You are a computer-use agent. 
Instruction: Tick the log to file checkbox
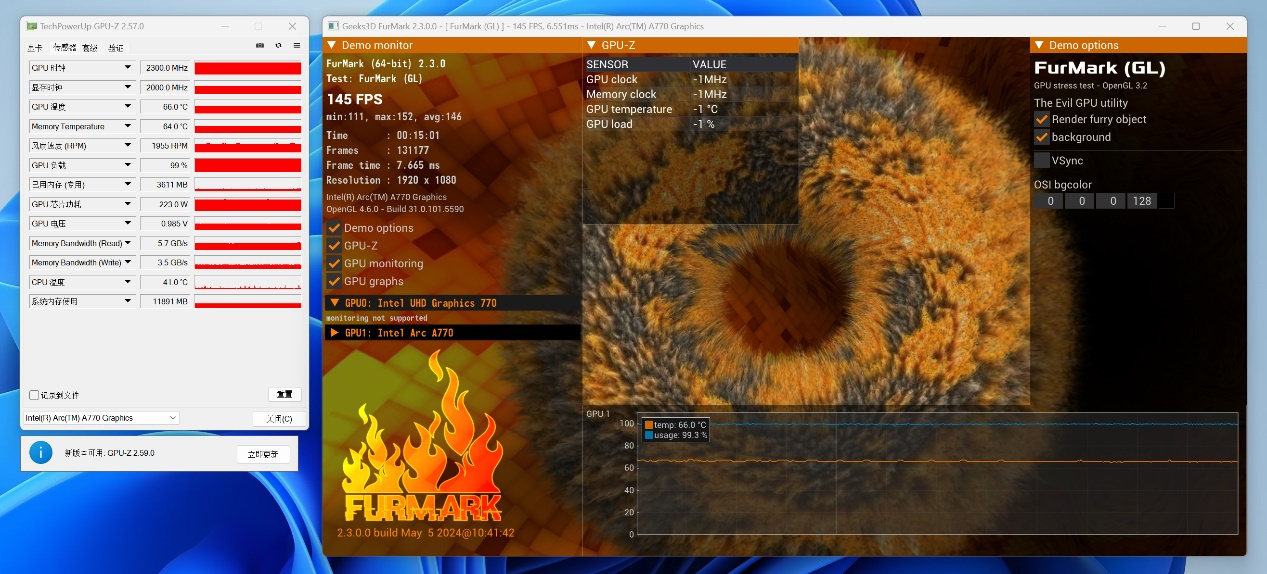tap(34, 395)
